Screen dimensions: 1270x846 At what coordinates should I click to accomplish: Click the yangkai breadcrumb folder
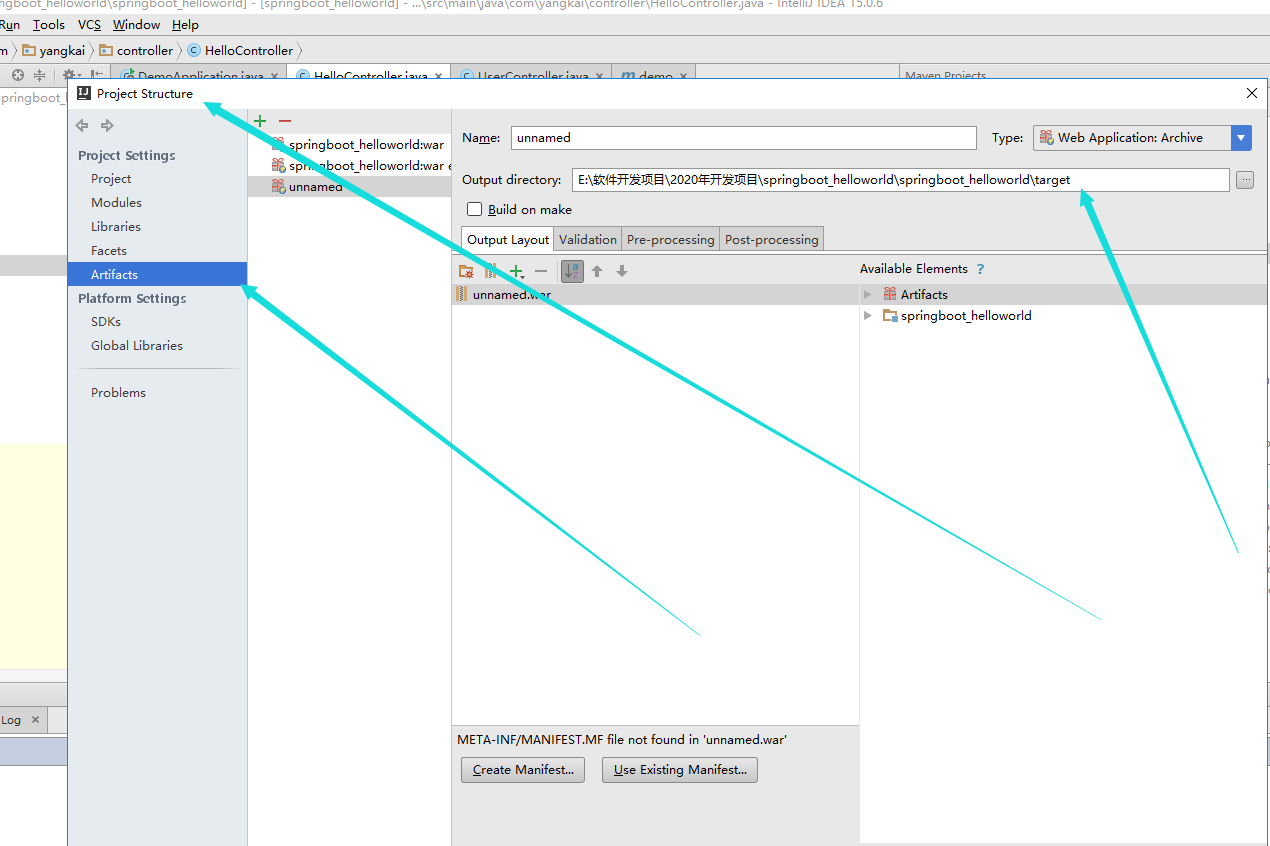pyautogui.click(x=54, y=50)
